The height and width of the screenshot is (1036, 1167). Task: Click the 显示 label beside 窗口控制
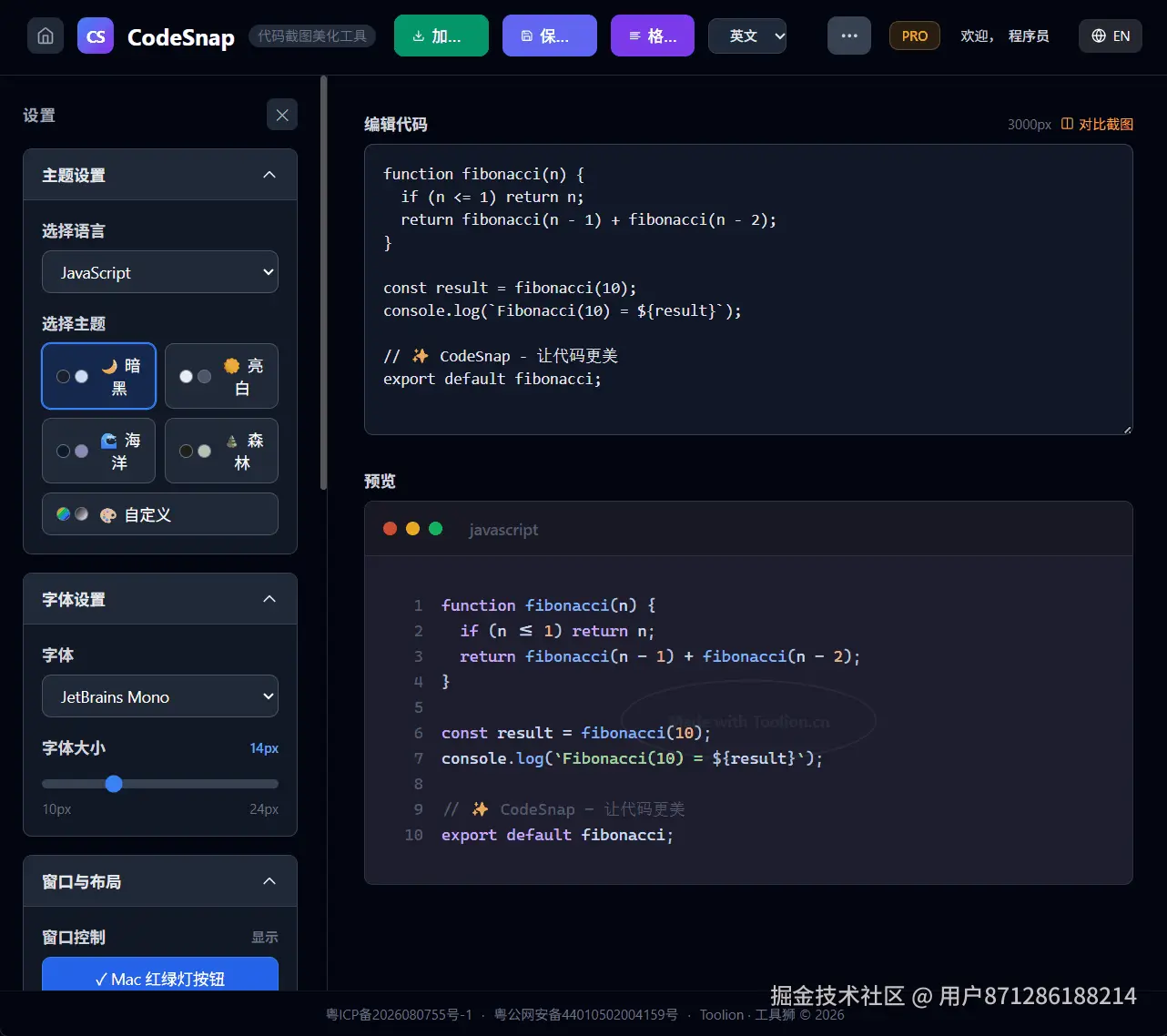pos(265,937)
